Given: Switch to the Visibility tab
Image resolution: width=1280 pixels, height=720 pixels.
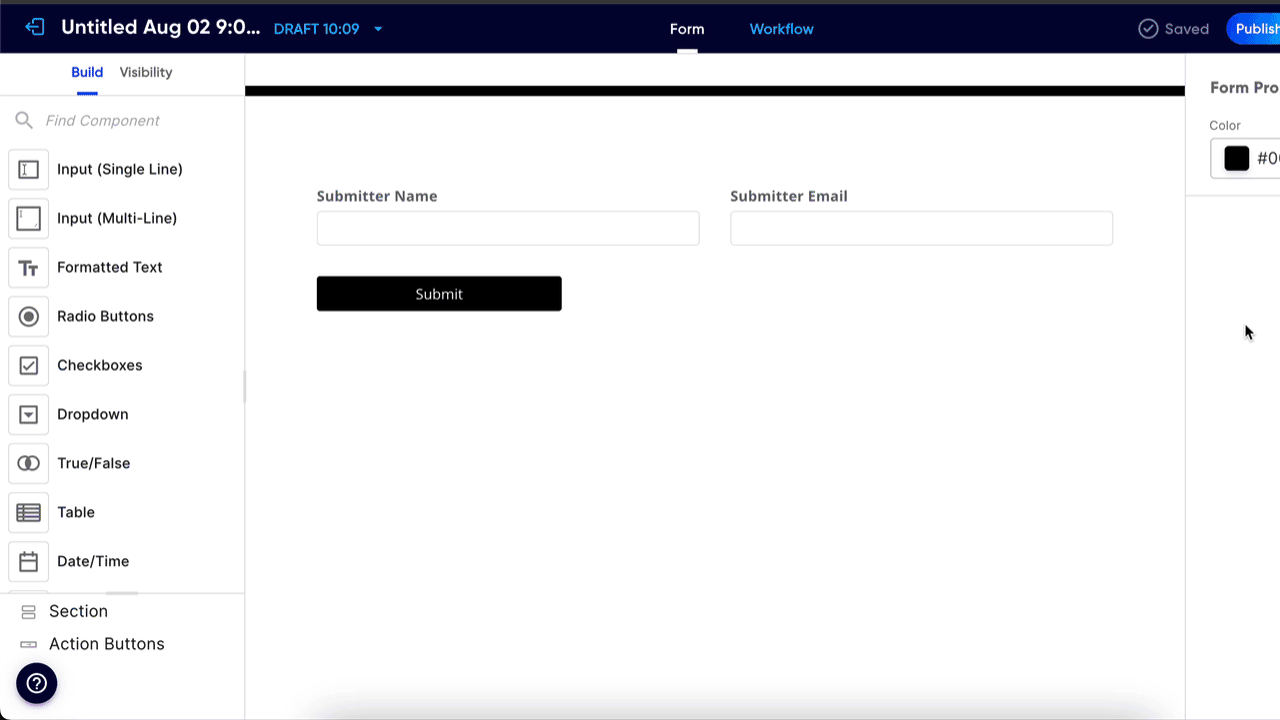Looking at the screenshot, I should [x=146, y=72].
